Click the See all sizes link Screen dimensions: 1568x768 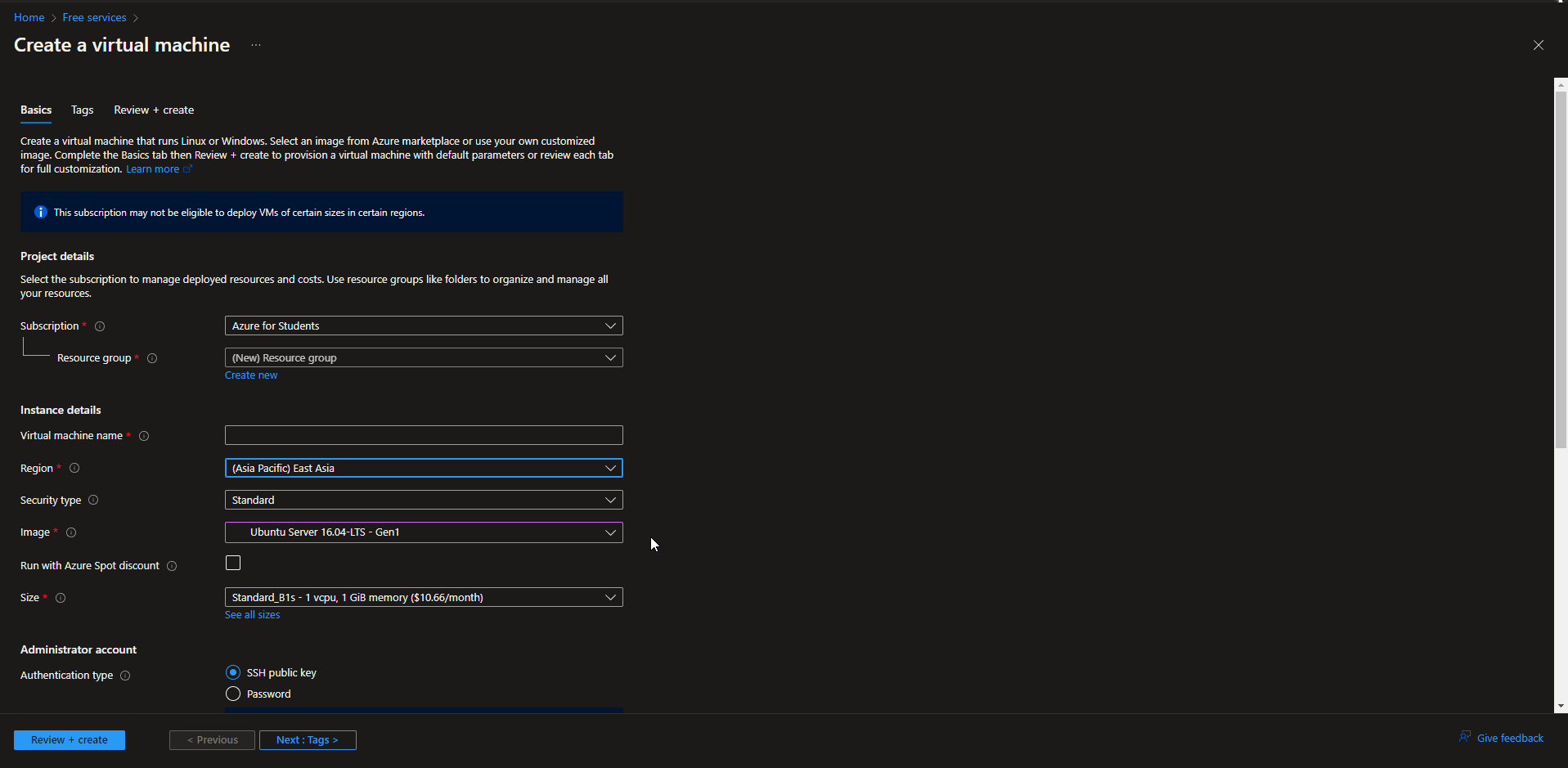pos(251,614)
